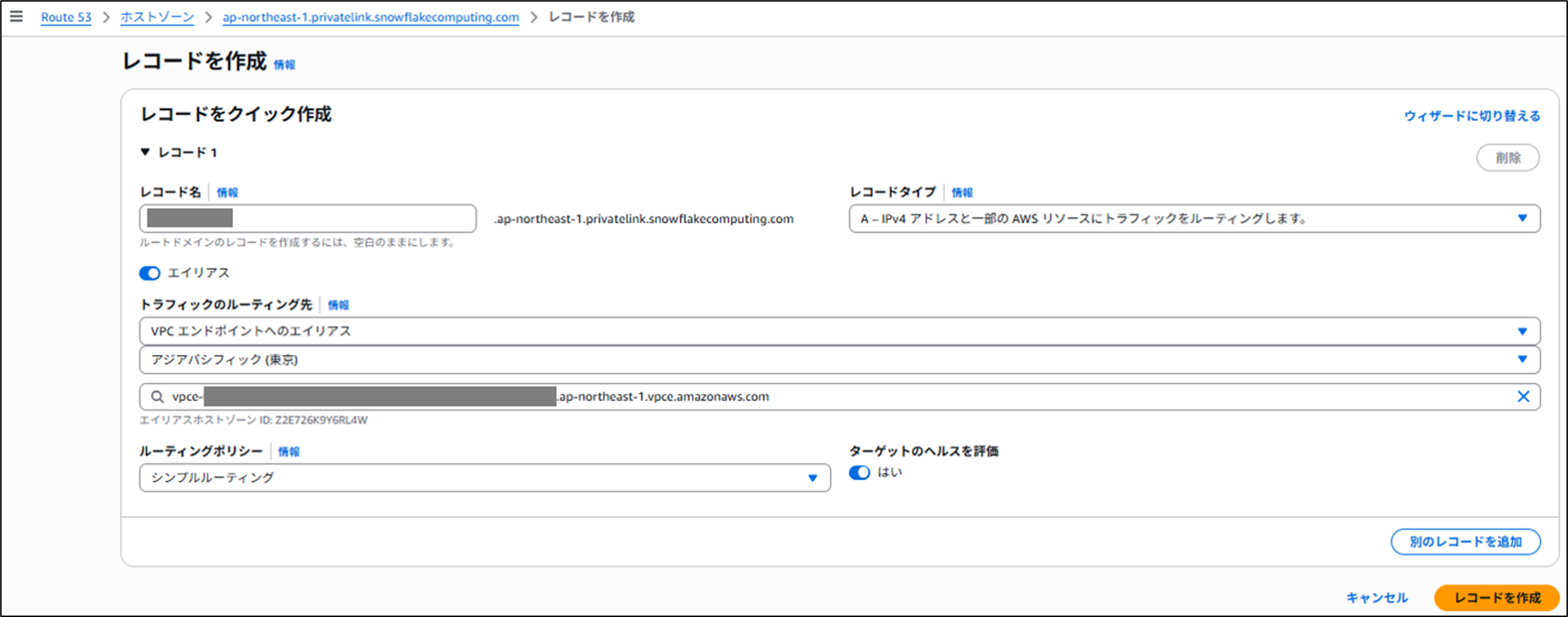This screenshot has height=617, width=1568.
Task: Open the シンプルルーティング policy dropdown
Action: coord(485,478)
